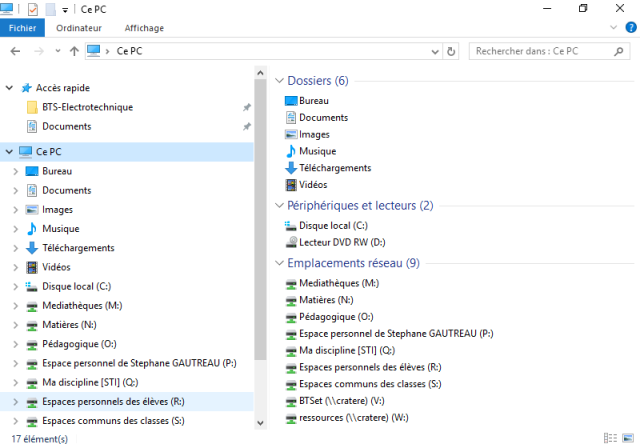Collapse the Ce PC tree node
The image size is (640, 448).
[9, 152]
